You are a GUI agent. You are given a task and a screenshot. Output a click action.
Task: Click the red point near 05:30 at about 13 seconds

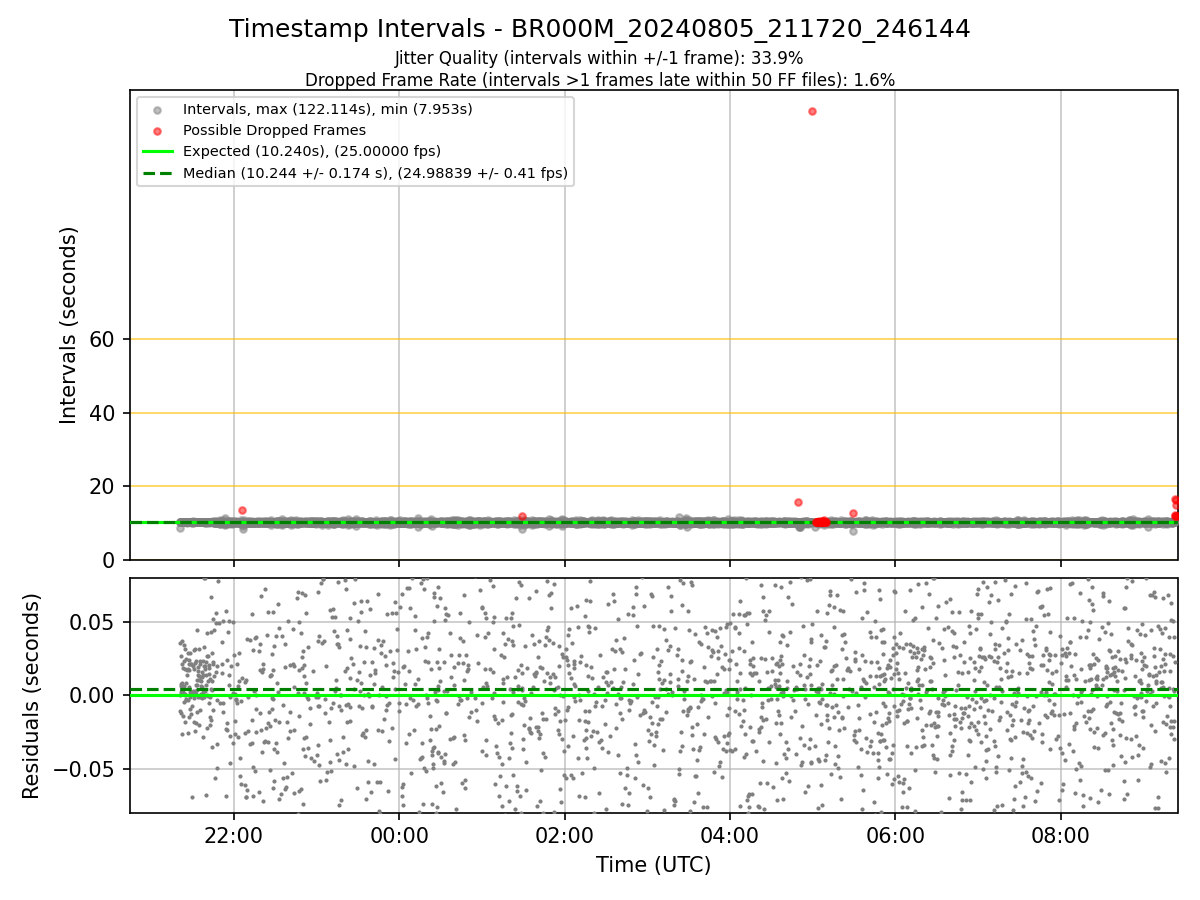tap(853, 513)
